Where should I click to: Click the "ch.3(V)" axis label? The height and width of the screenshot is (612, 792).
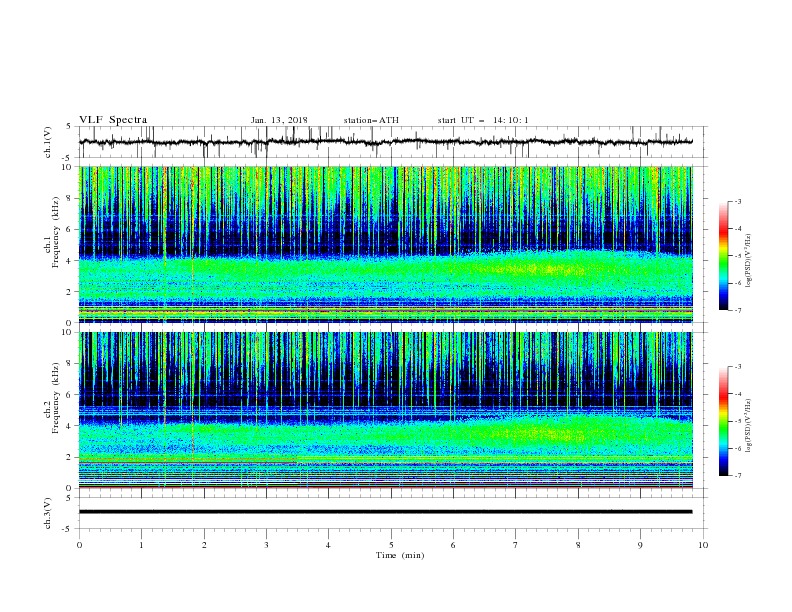(x=48, y=513)
